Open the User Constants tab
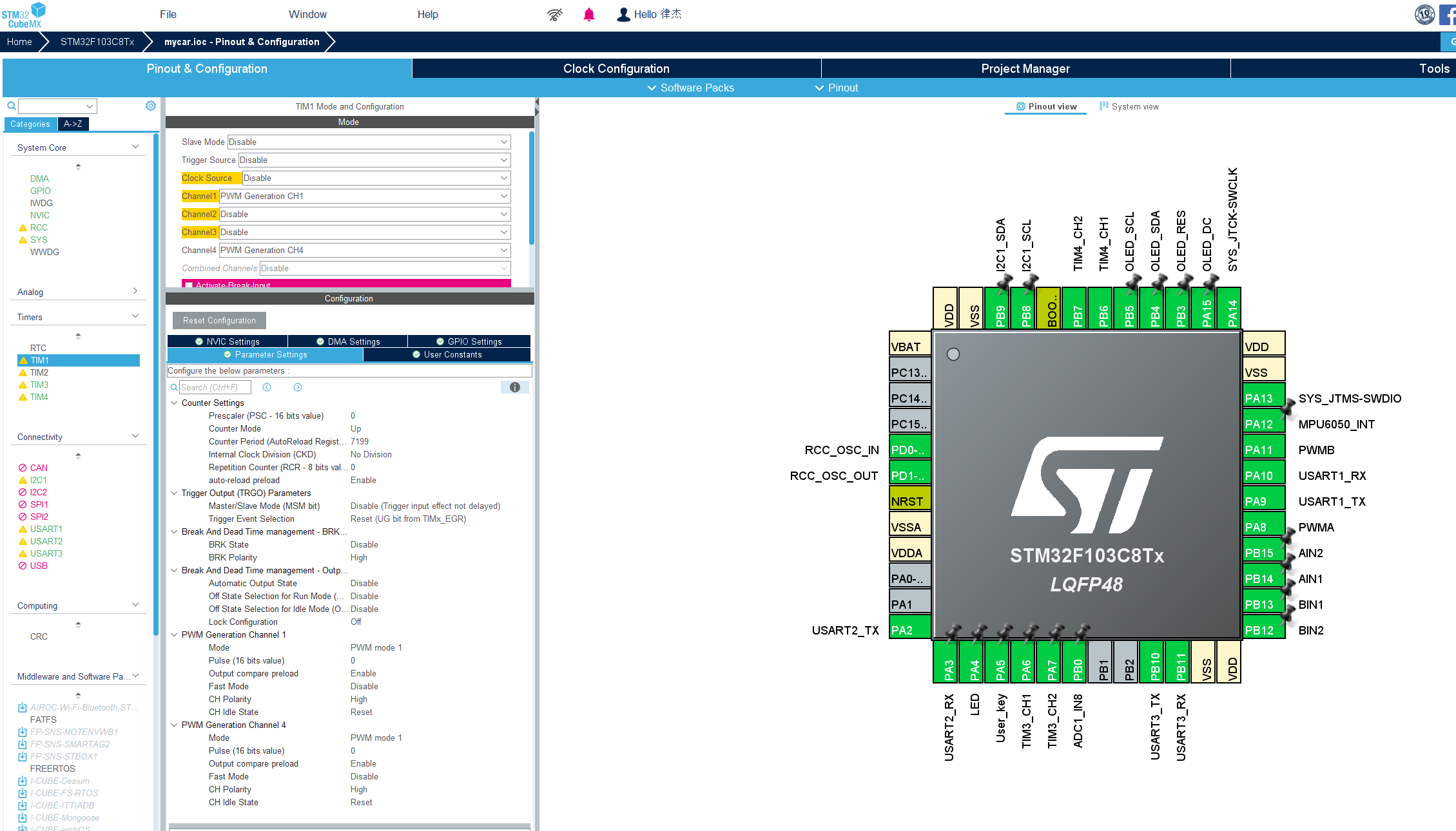This screenshot has height=831, width=1456. (447, 354)
